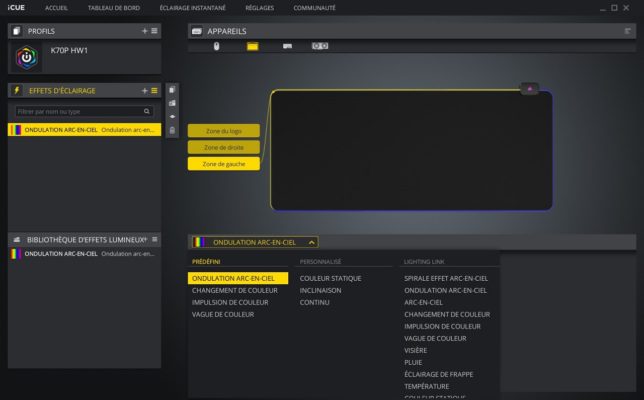
Task: Click the Appareils keyboard icon
Action: tap(197, 31)
